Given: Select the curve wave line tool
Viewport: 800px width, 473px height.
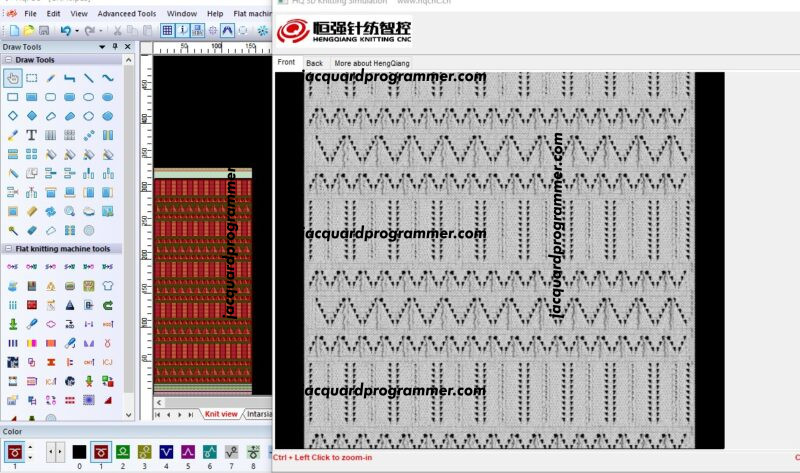Looking at the screenshot, I should [x=108, y=78].
